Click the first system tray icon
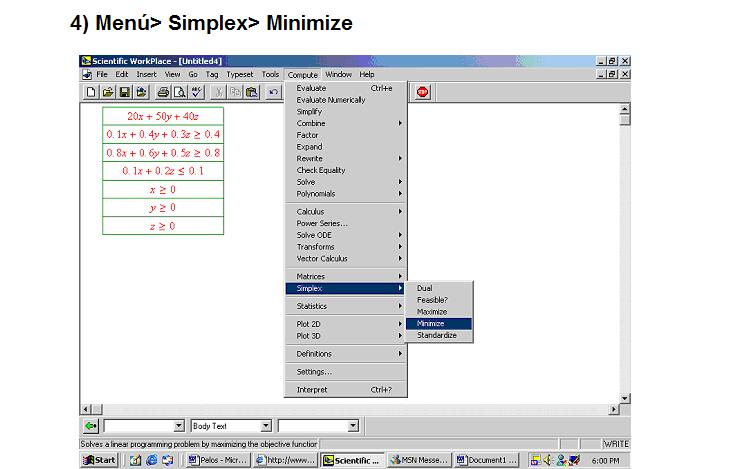753x469 pixels. coord(535,460)
